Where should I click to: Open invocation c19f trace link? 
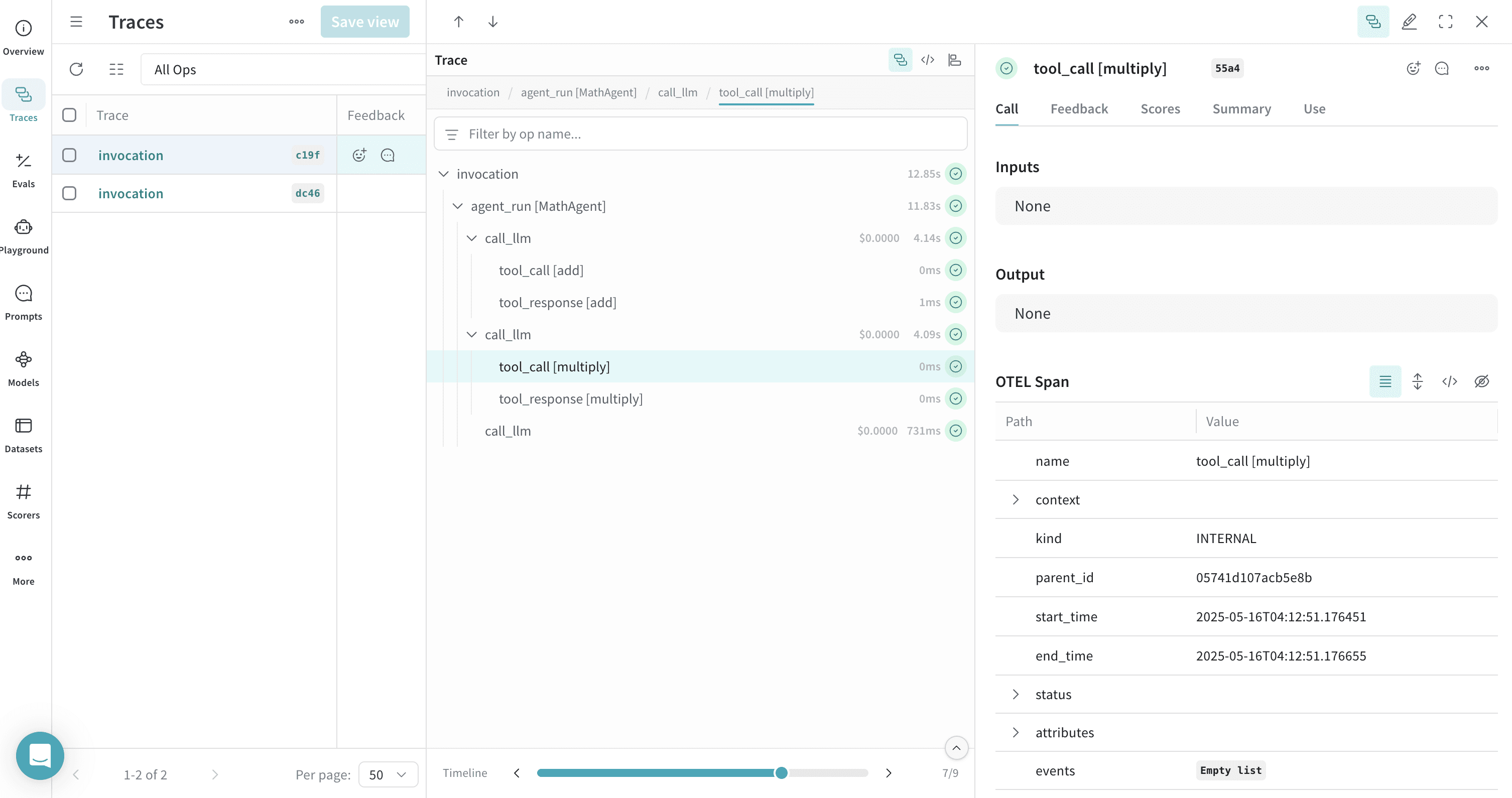(x=131, y=155)
